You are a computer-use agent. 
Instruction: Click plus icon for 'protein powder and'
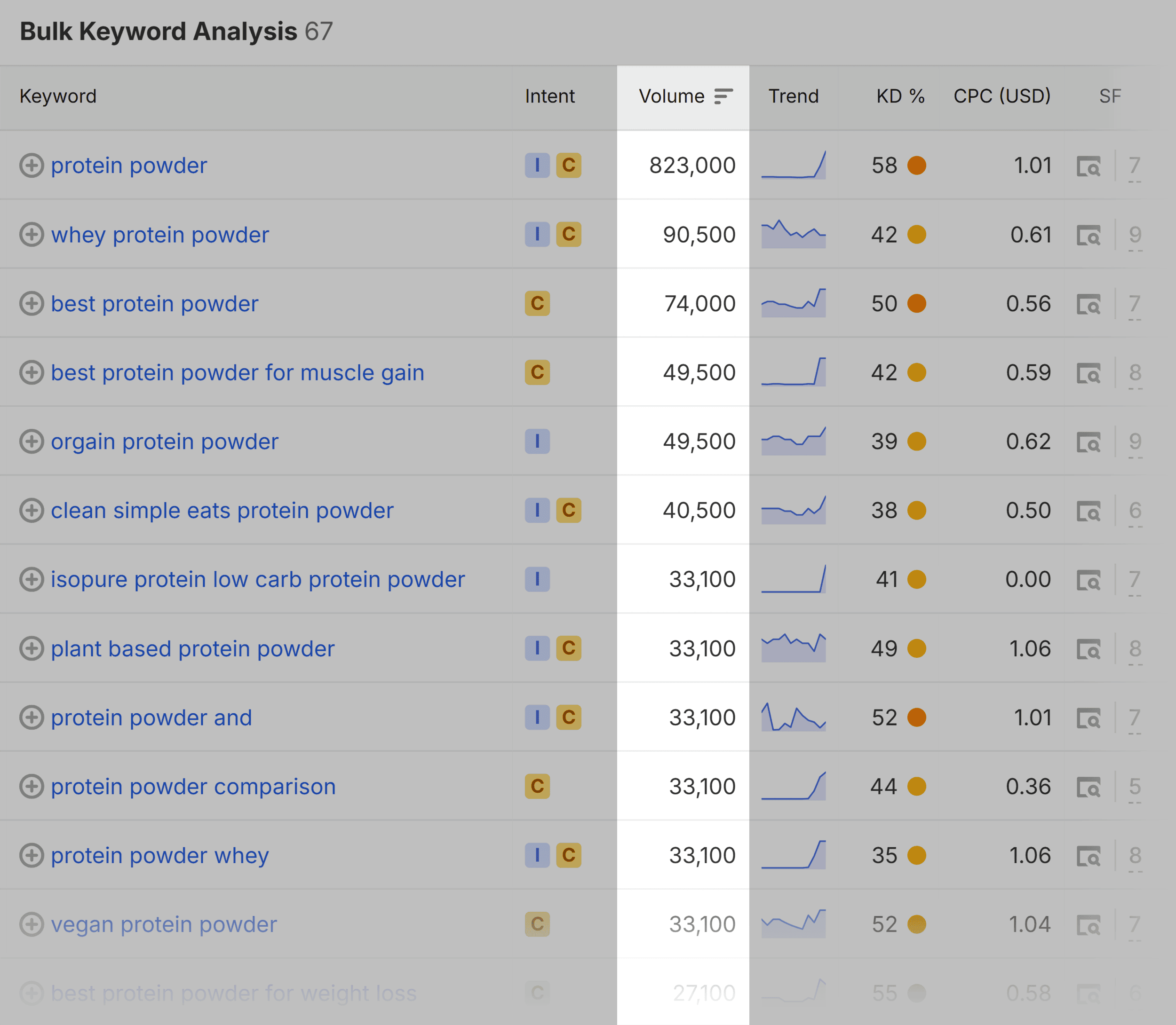tap(32, 717)
